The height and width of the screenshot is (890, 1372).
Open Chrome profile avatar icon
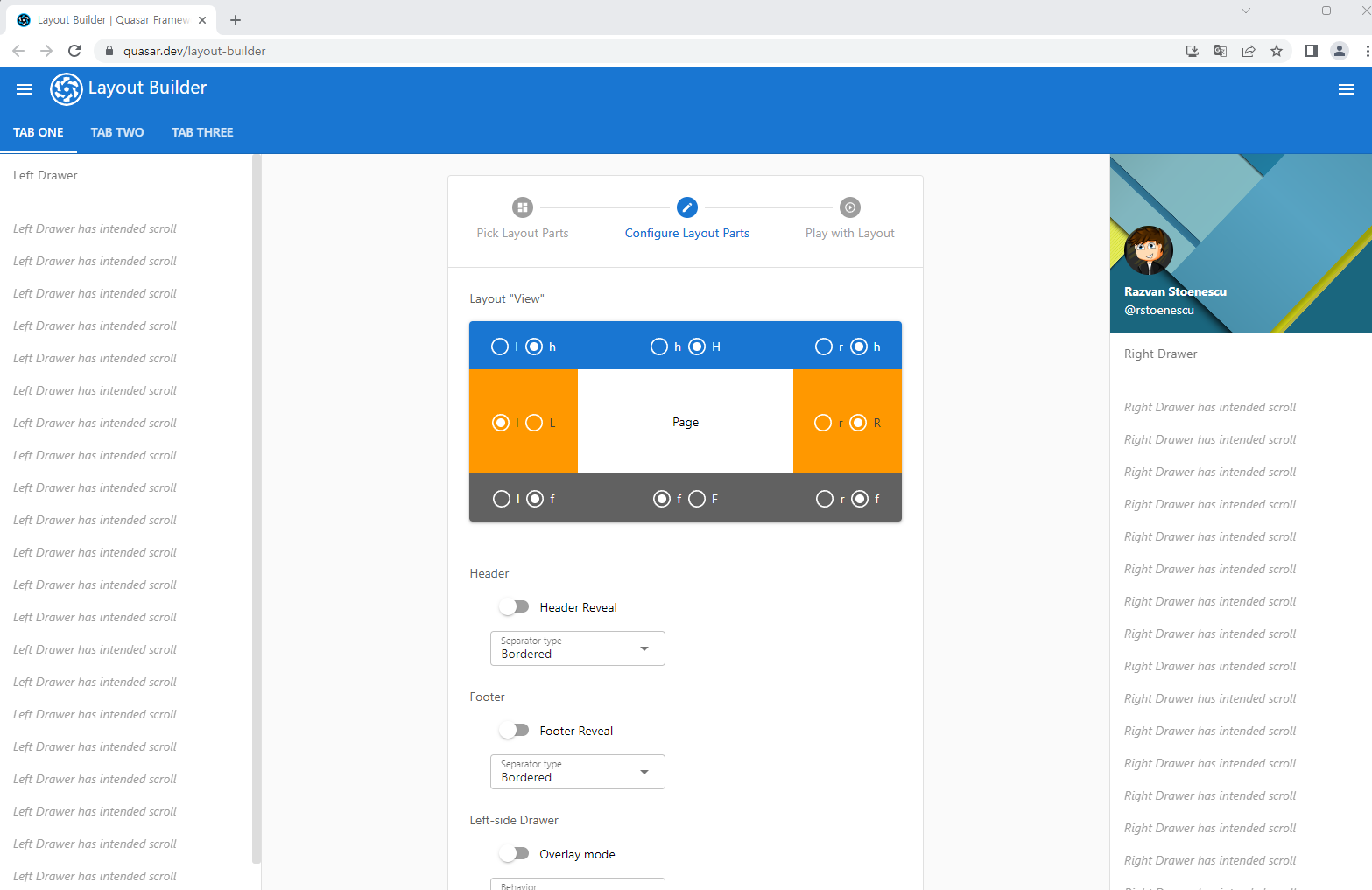tap(1340, 51)
